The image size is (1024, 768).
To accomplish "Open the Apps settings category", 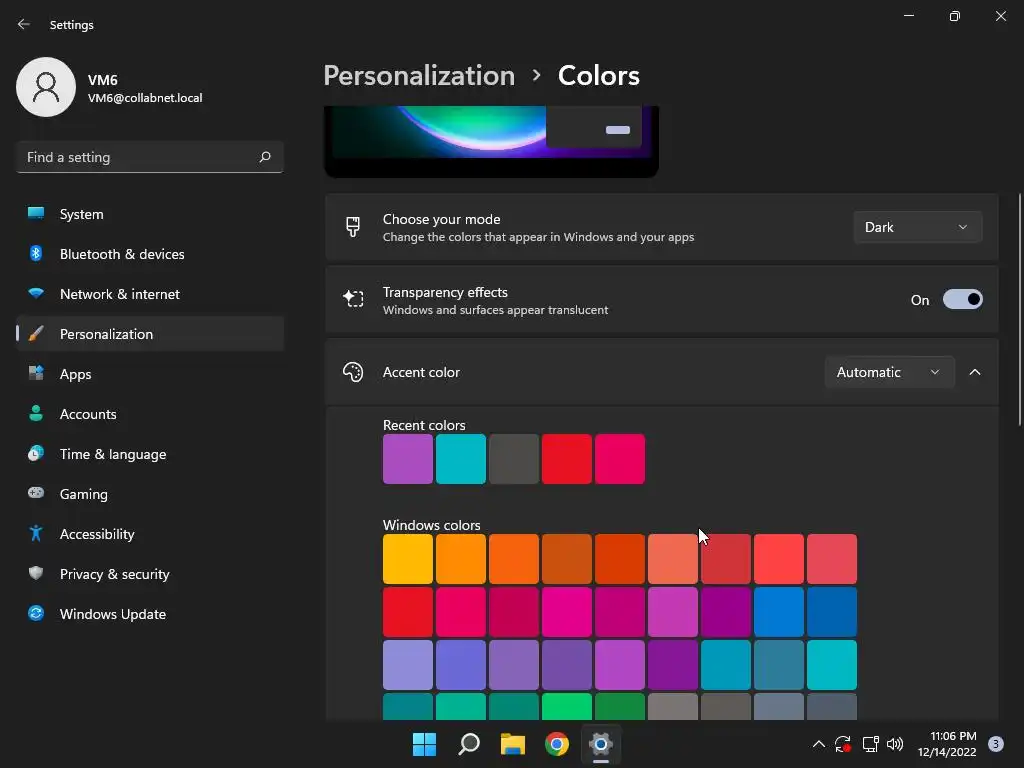I will pyautogui.click(x=150, y=374).
